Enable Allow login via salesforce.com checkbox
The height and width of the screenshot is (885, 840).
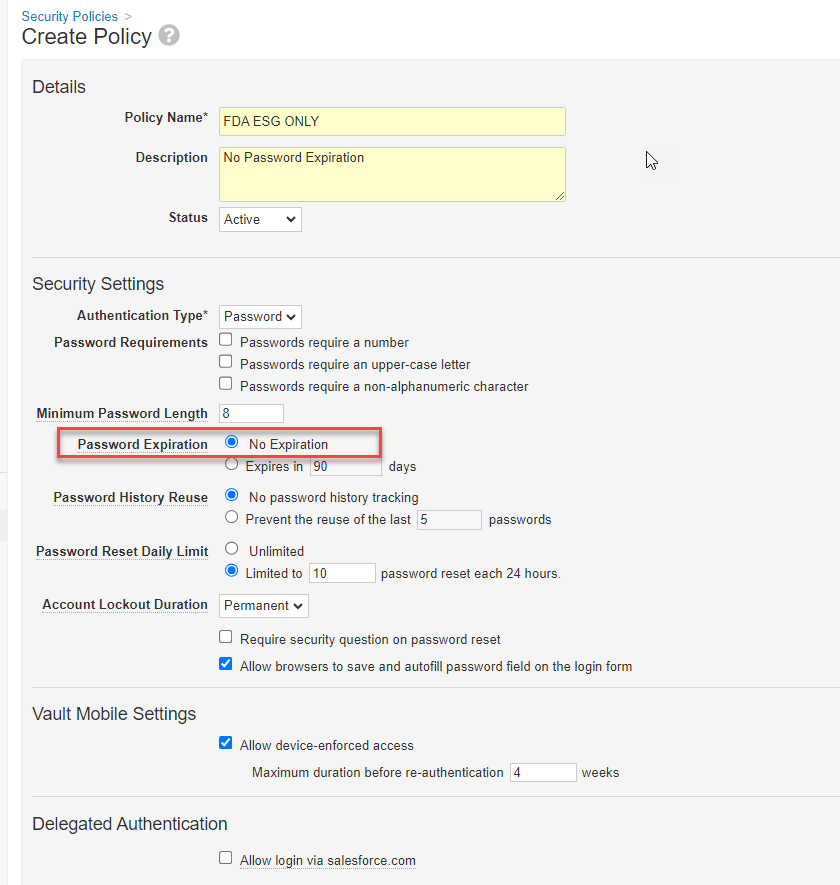(226, 858)
